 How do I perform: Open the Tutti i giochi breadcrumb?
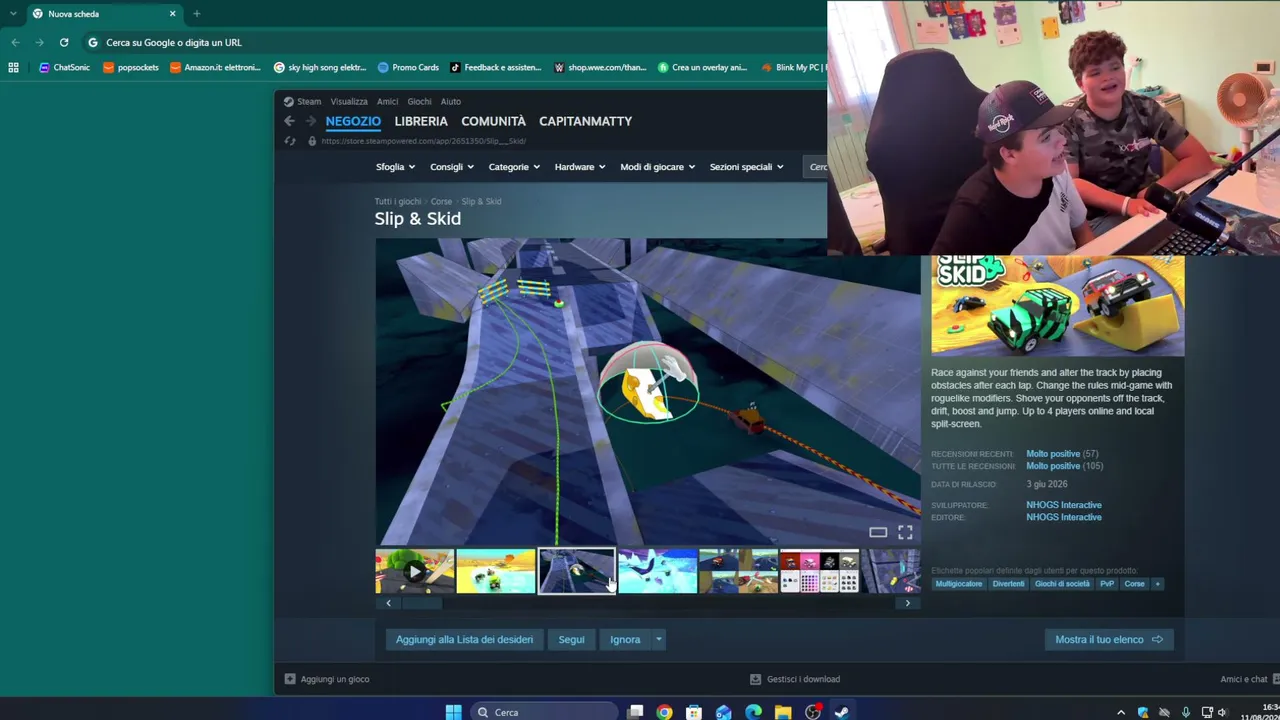coord(397,202)
